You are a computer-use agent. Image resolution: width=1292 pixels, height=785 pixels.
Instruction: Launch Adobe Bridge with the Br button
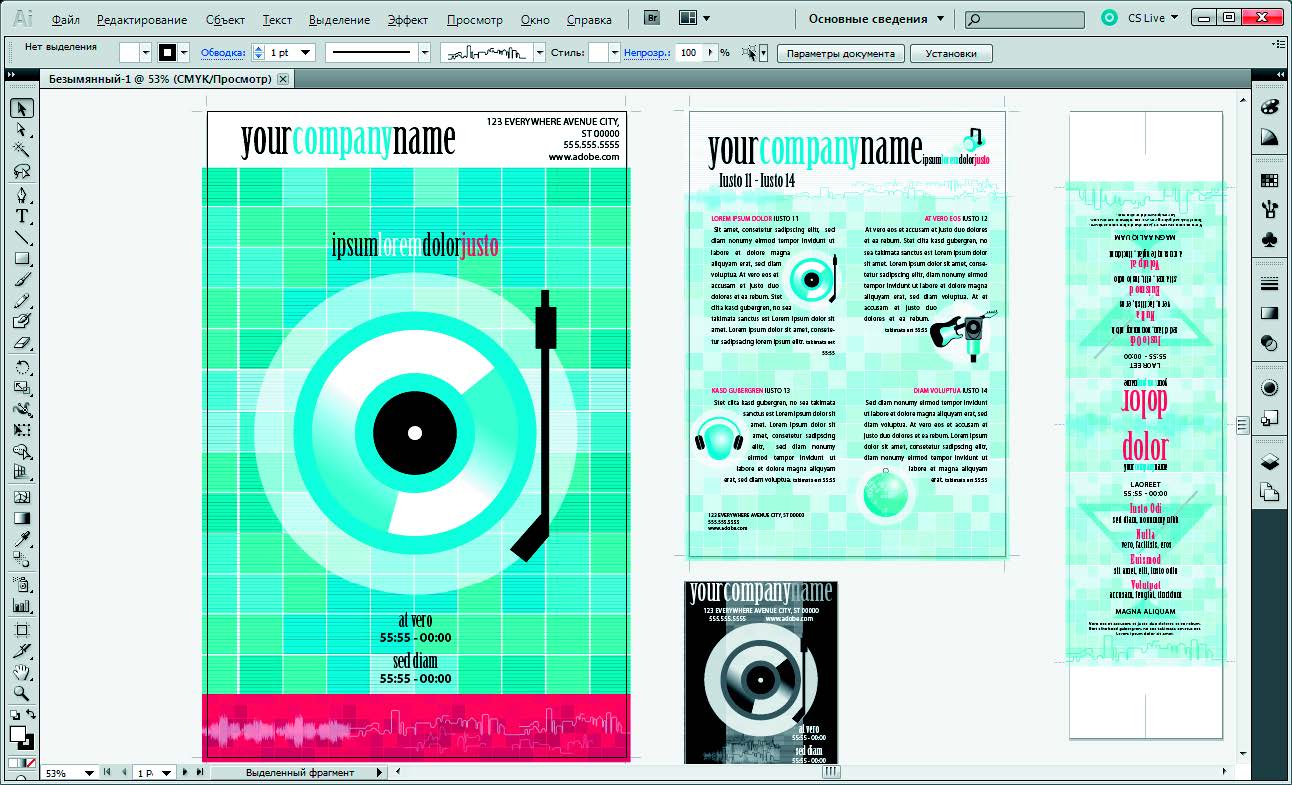(651, 18)
